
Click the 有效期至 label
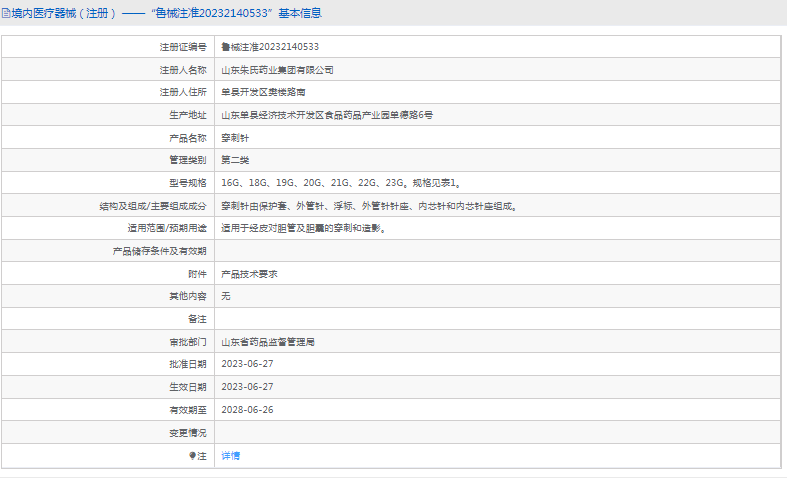pos(188,410)
